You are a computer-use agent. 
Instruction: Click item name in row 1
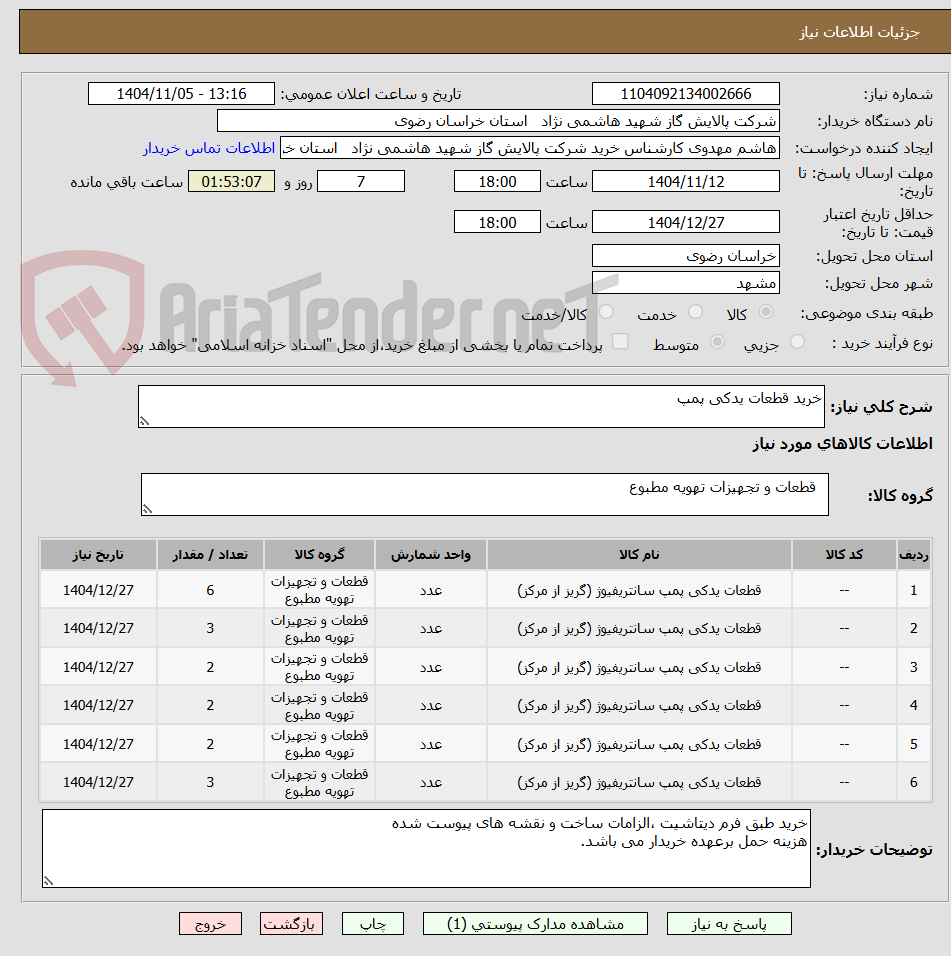(639, 590)
